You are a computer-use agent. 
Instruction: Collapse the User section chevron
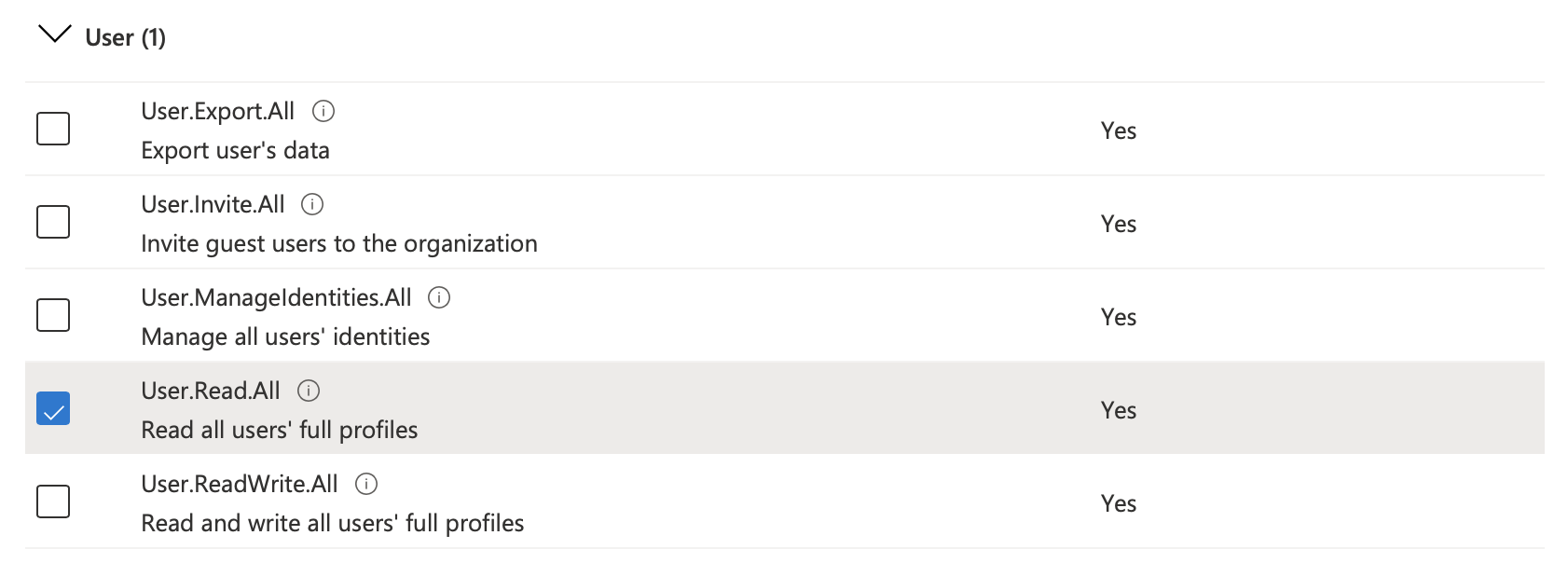point(54,35)
